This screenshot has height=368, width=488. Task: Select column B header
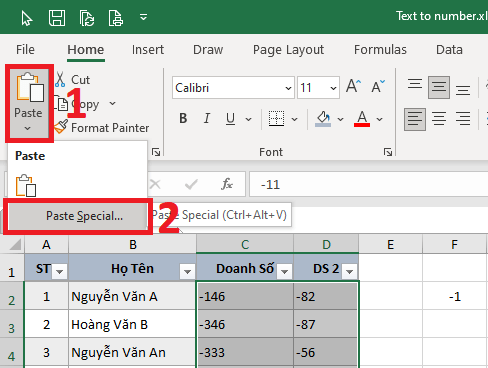(133, 244)
